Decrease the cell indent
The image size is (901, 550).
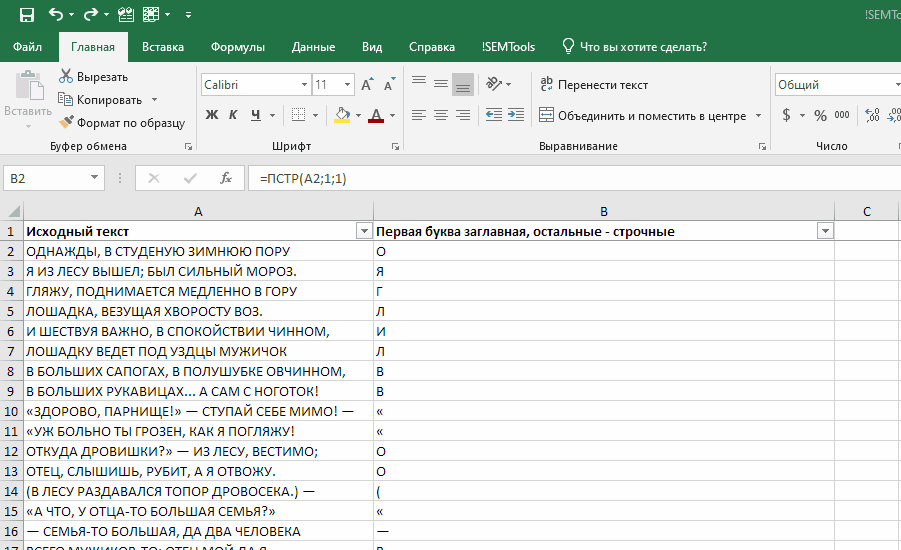pos(494,115)
